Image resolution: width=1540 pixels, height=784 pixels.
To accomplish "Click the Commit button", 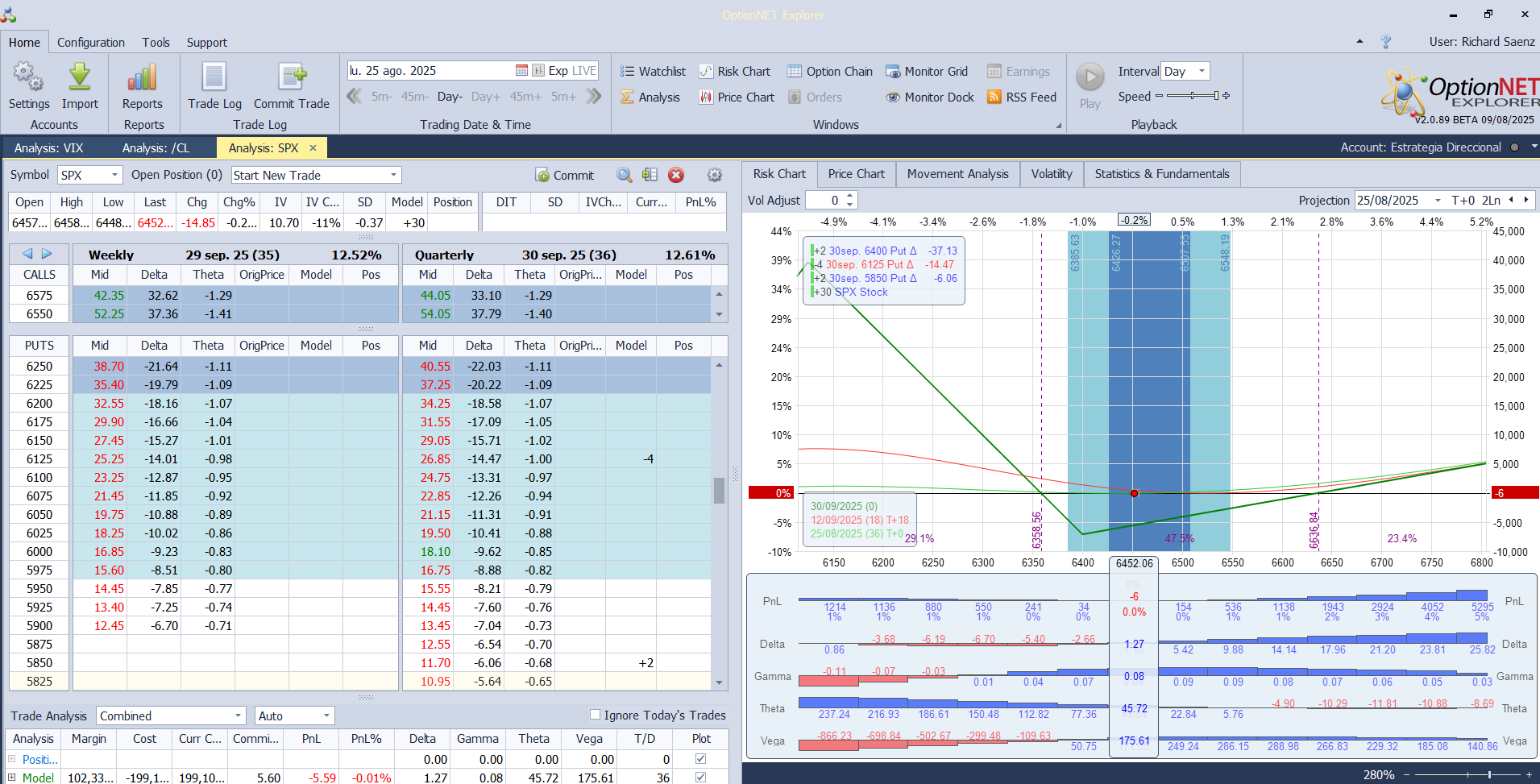I will pyautogui.click(x=564, y=175).
